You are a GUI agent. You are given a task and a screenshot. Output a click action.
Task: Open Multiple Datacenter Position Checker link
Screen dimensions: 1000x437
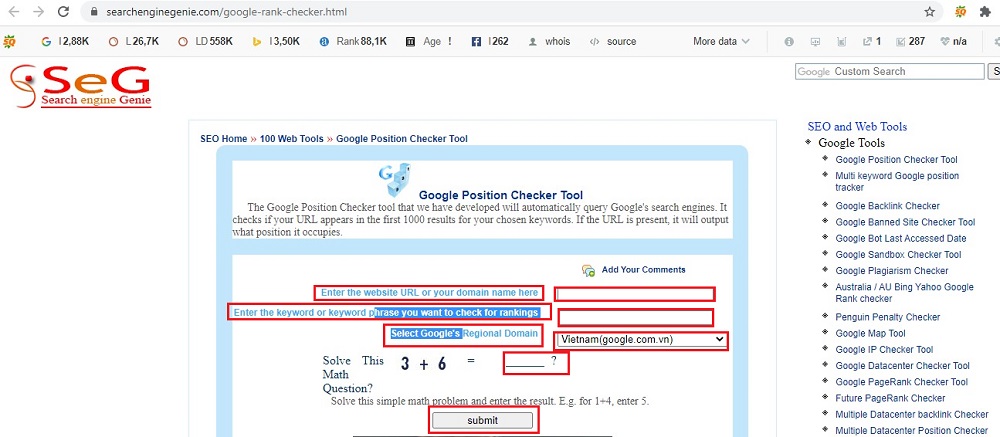[x=911, y=431]
